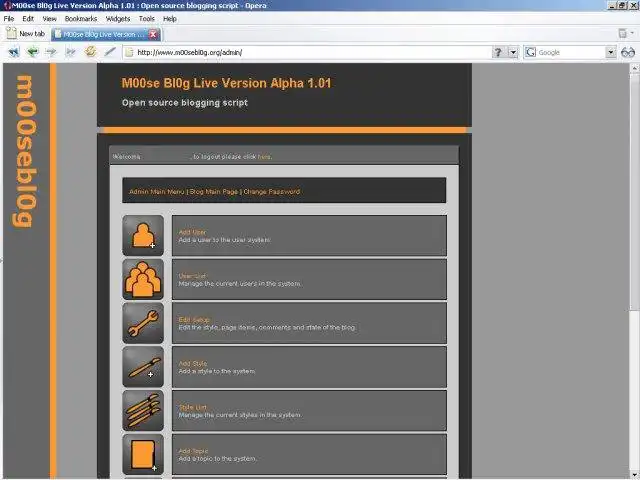
Task: Open the Admin Main Menu link
Action: (157, 191)
